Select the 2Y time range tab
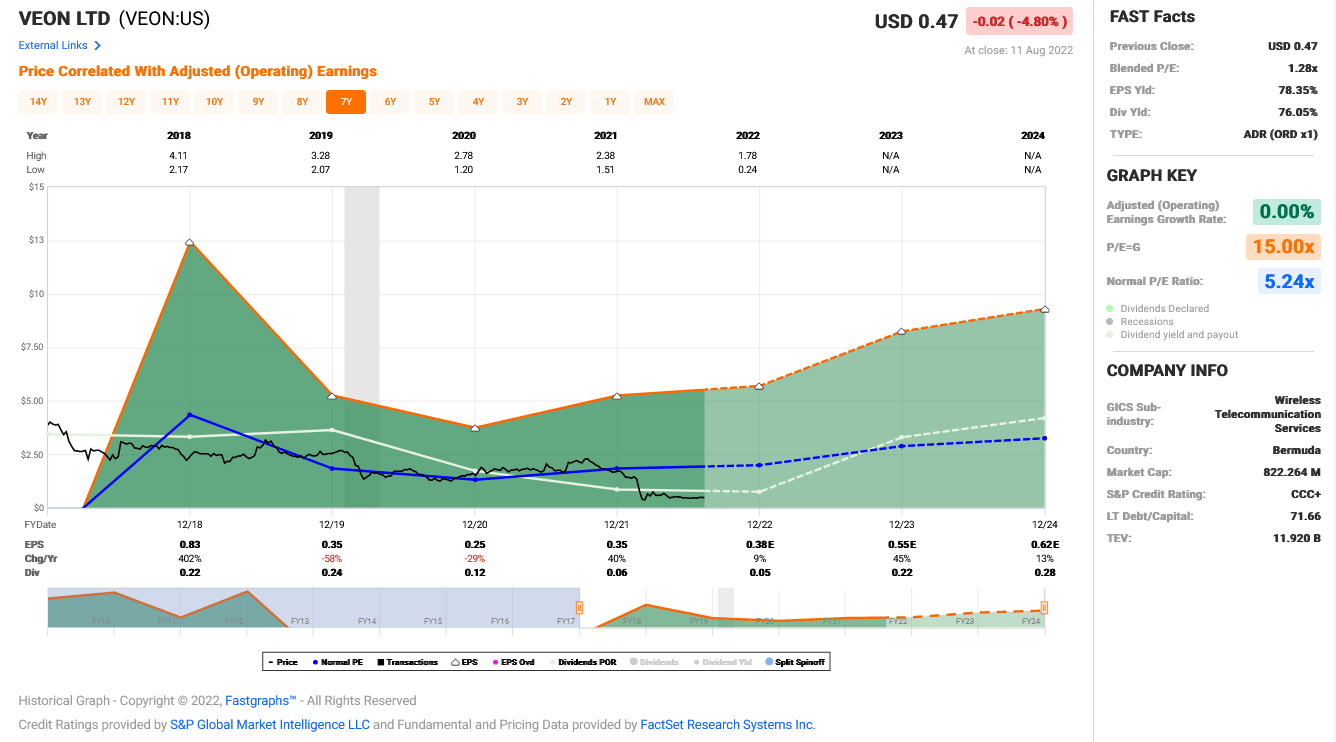 click(566, 102)
